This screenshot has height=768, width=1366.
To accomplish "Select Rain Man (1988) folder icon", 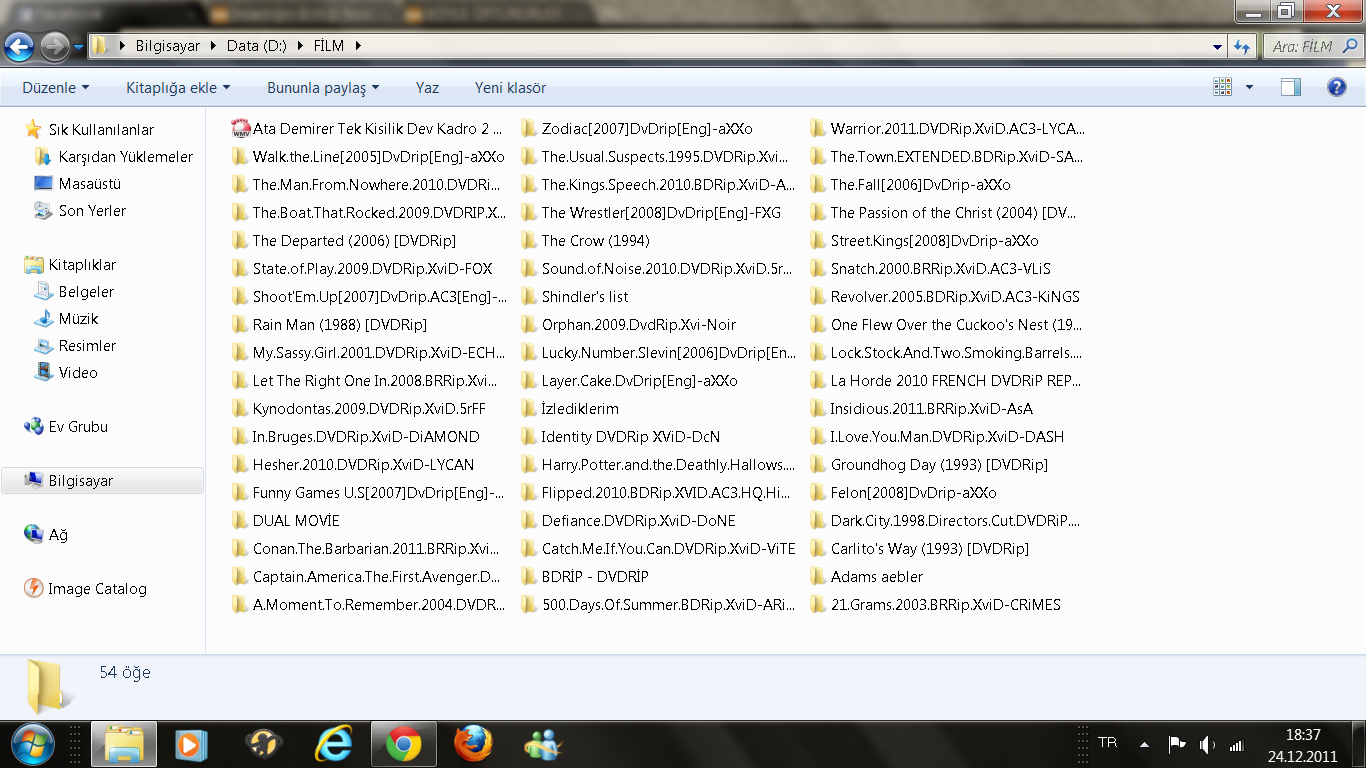I will pos(240,325).
